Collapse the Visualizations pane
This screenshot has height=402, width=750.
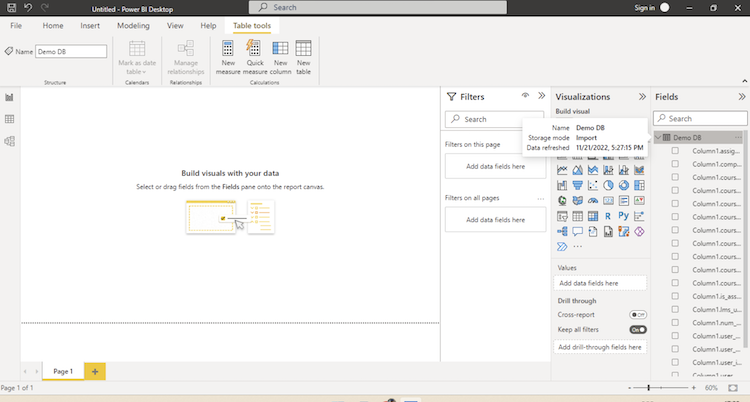point(642,97)
